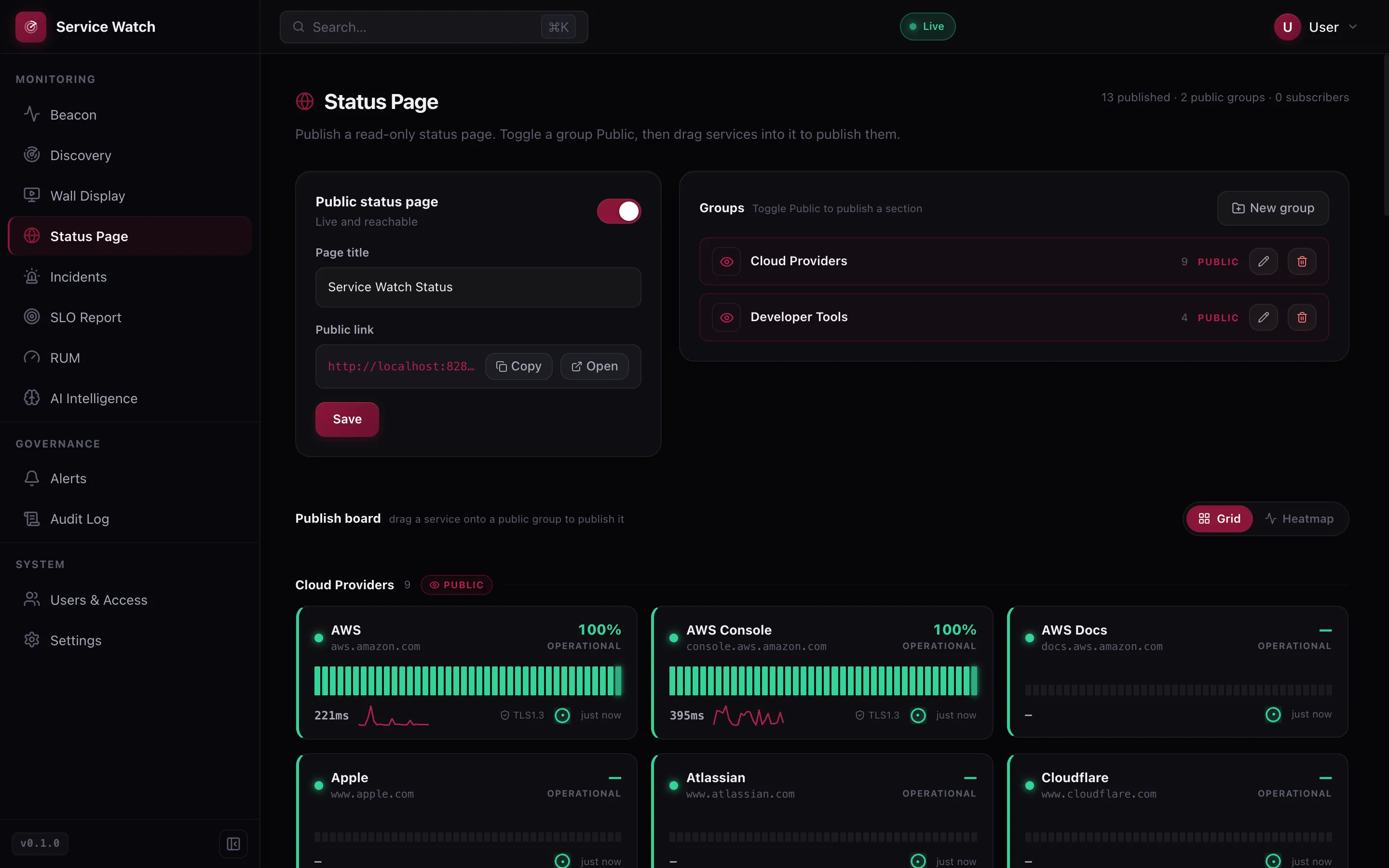The image size is (1389, 868).
Task: Click AWS Console refresh circle icon
Action: (918, 715)
